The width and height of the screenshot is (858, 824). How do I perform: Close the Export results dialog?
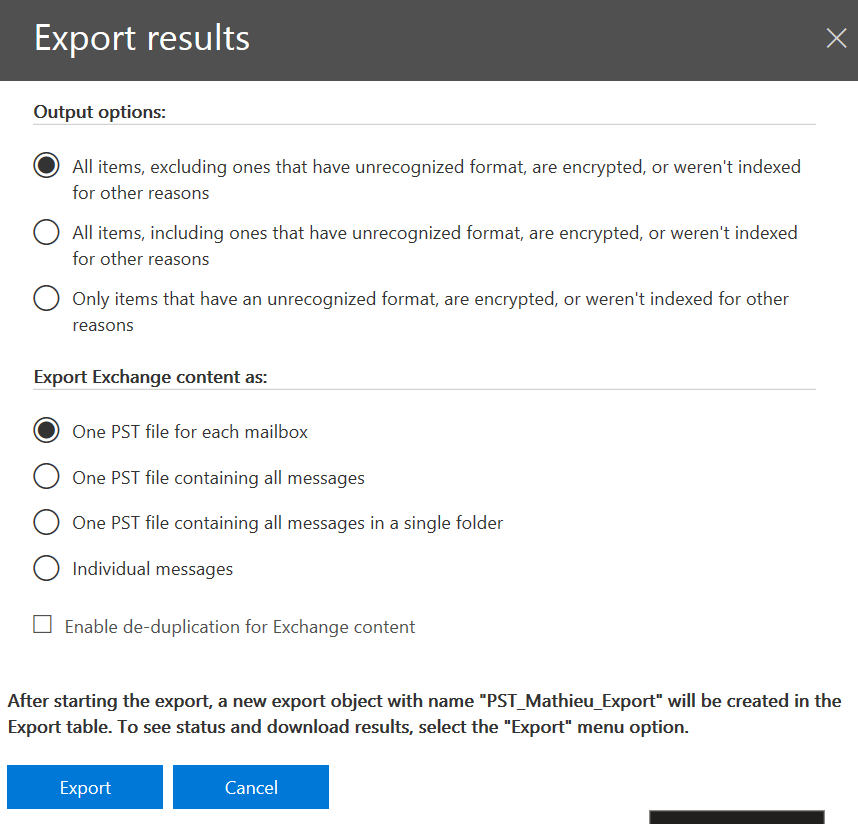pyautogui.click(x=836, y=38)
